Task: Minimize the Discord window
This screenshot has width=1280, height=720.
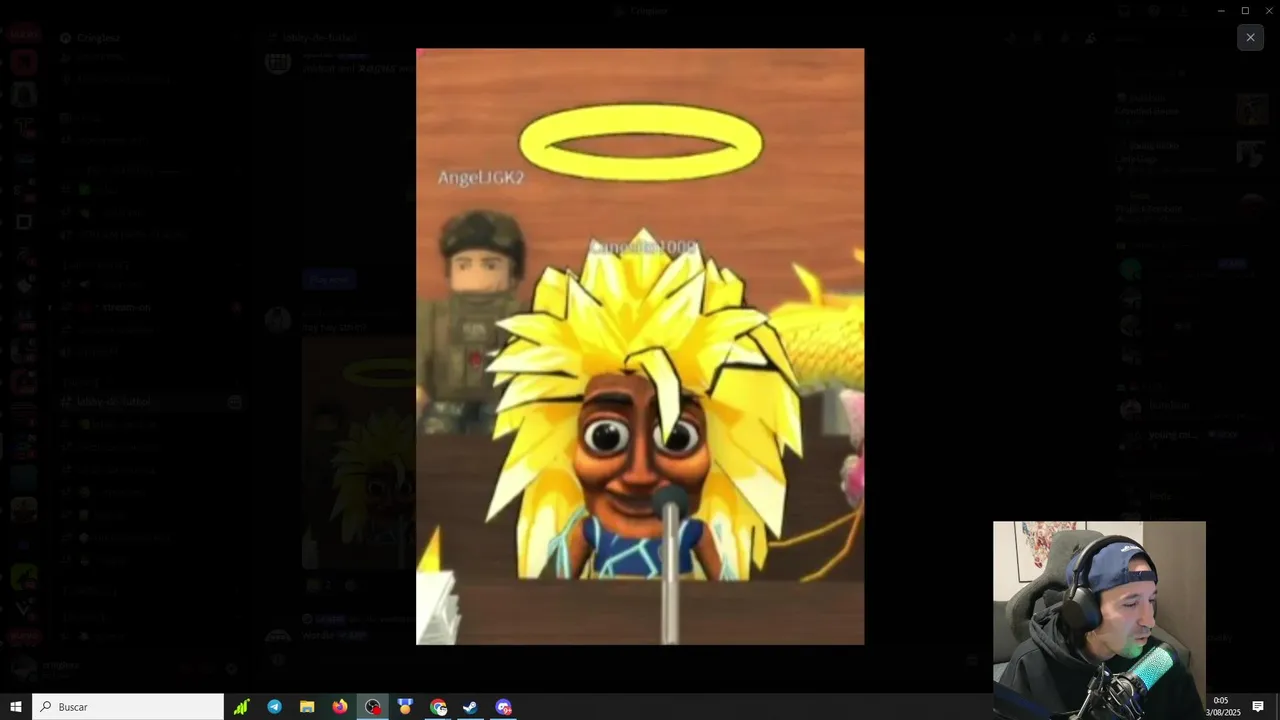Action: (x=1221, y=10)
